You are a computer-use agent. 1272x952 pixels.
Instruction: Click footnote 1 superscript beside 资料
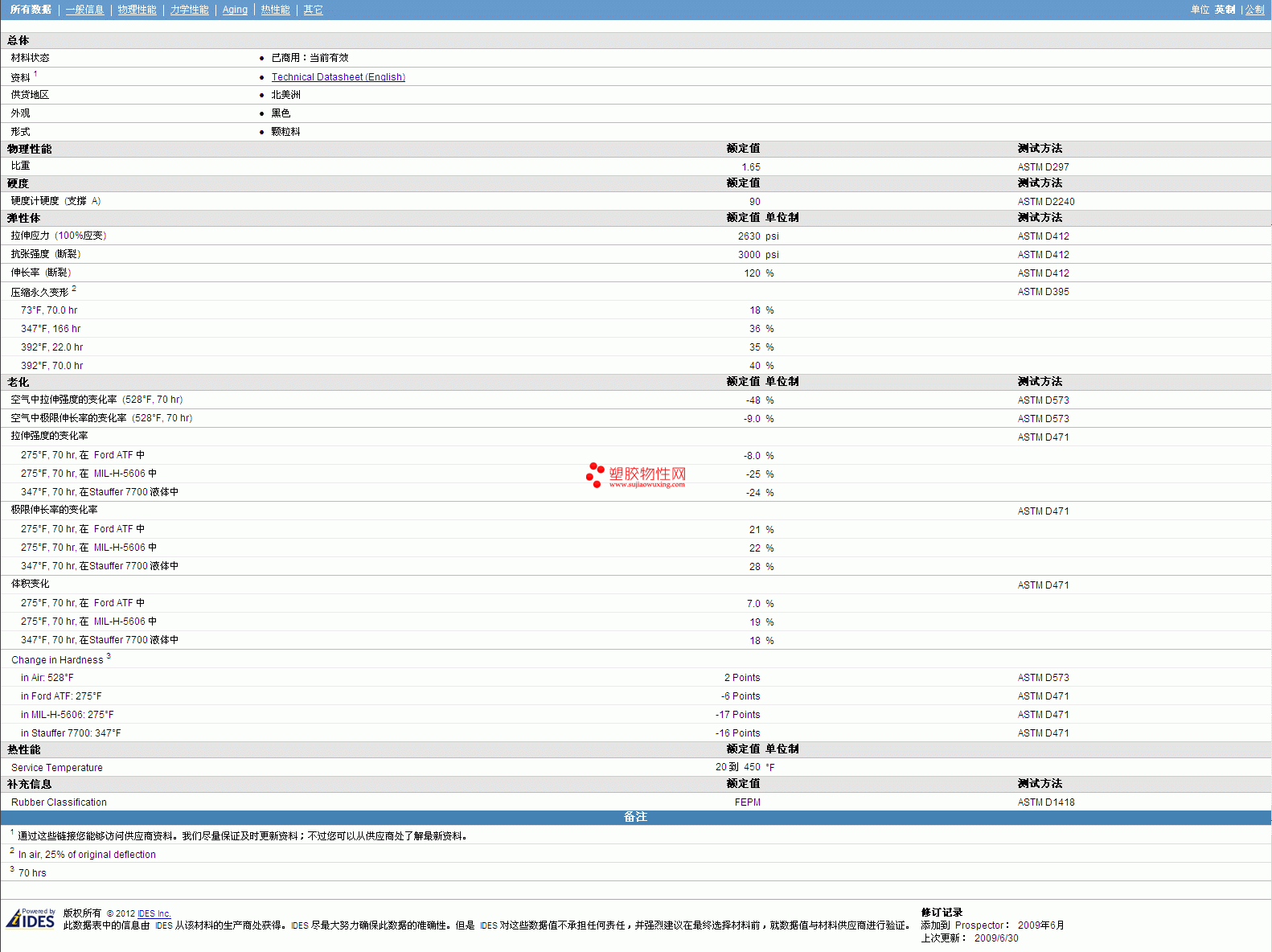pyautogui.click(x=35, y=74)
